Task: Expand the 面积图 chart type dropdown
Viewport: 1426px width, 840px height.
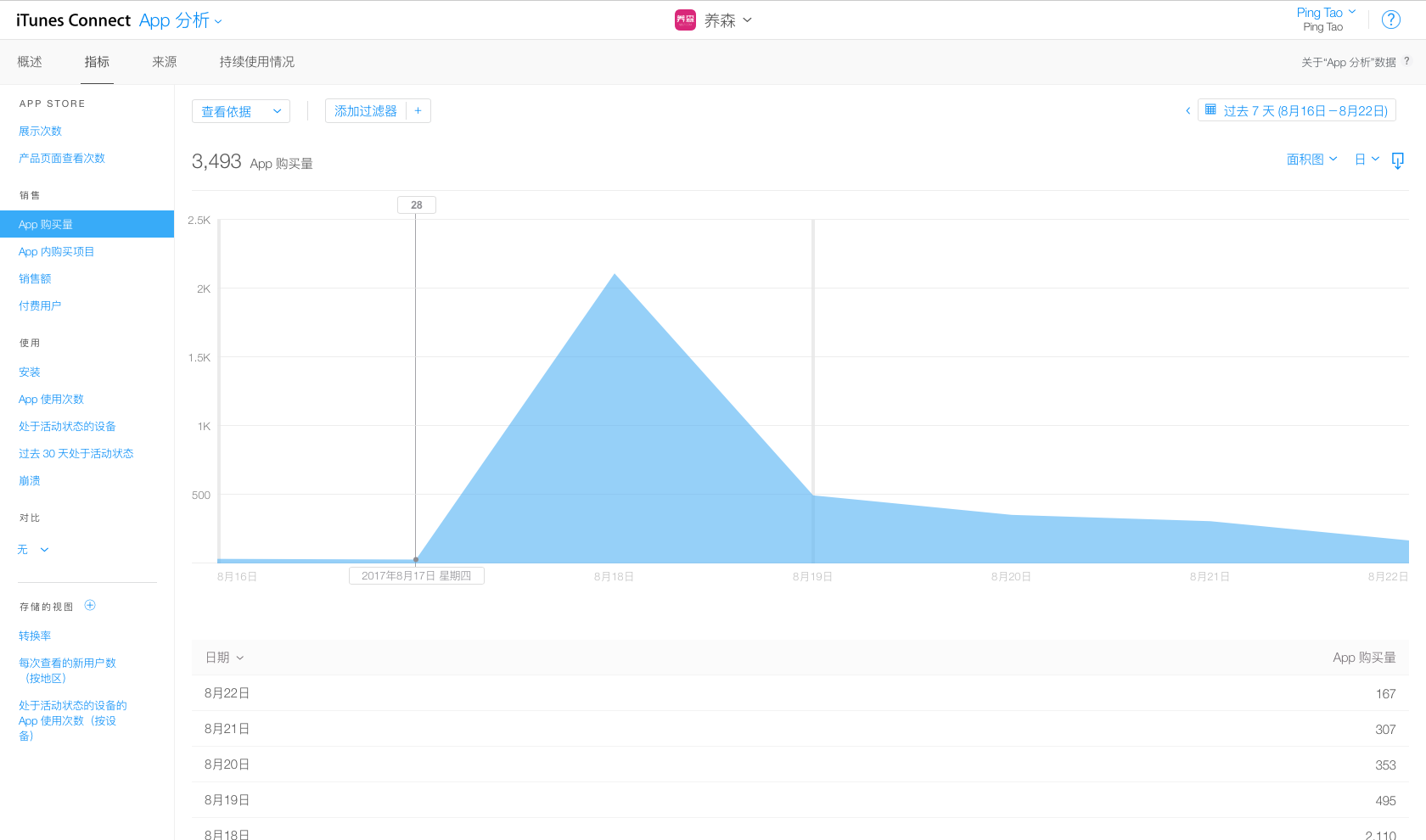Action: point(1311,160)
